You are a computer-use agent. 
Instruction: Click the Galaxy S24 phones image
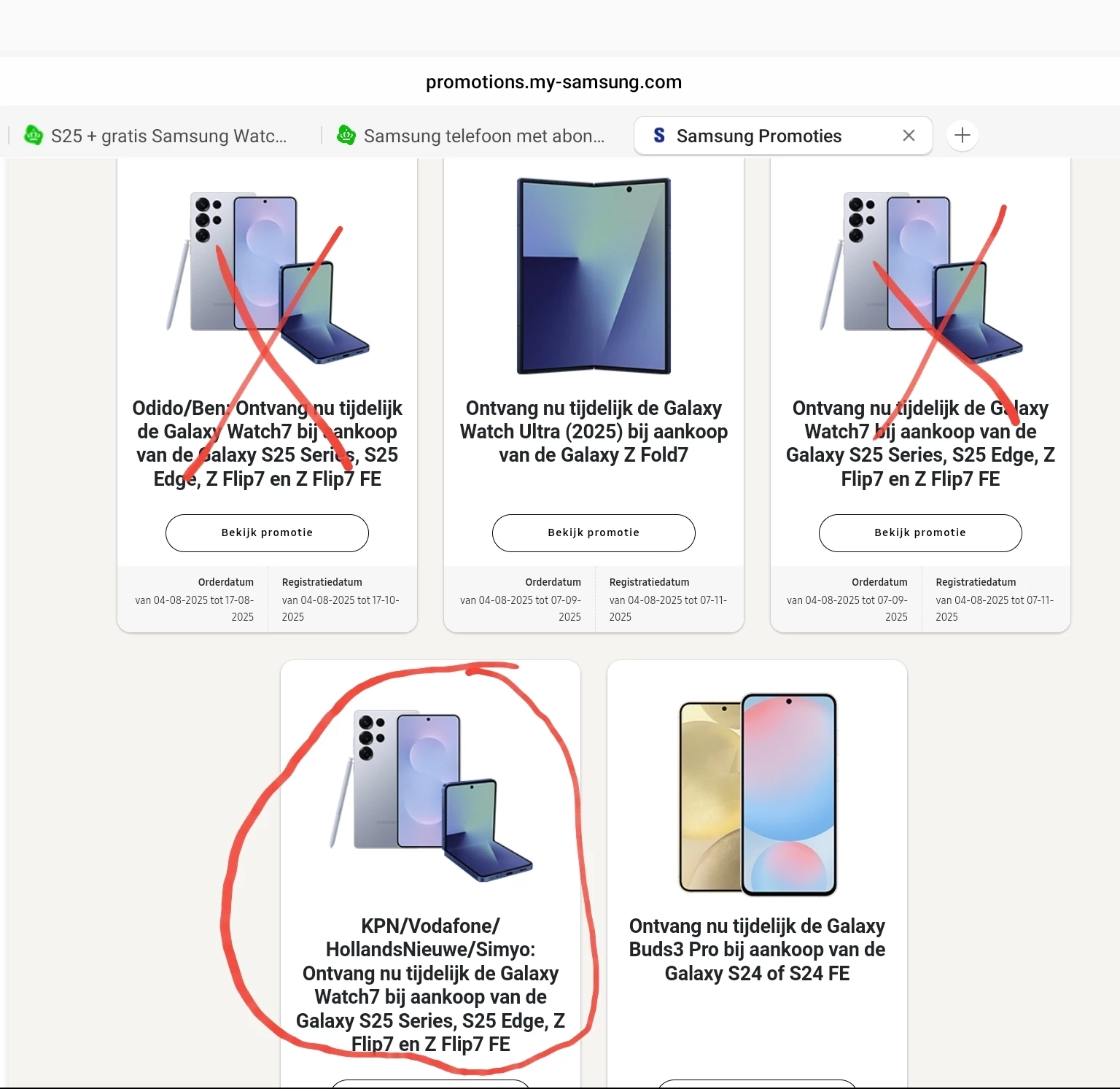[758, 794]
